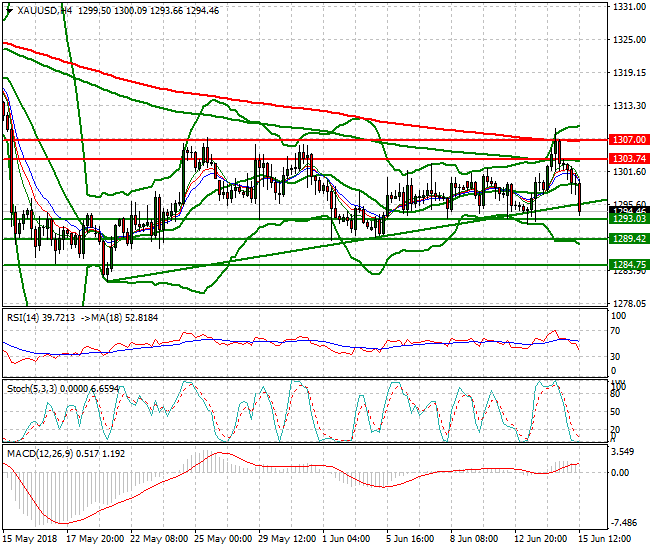Click the 1284.75 green support price label
The width and height of the screenshot is (650, 550).
click(629, 264)
